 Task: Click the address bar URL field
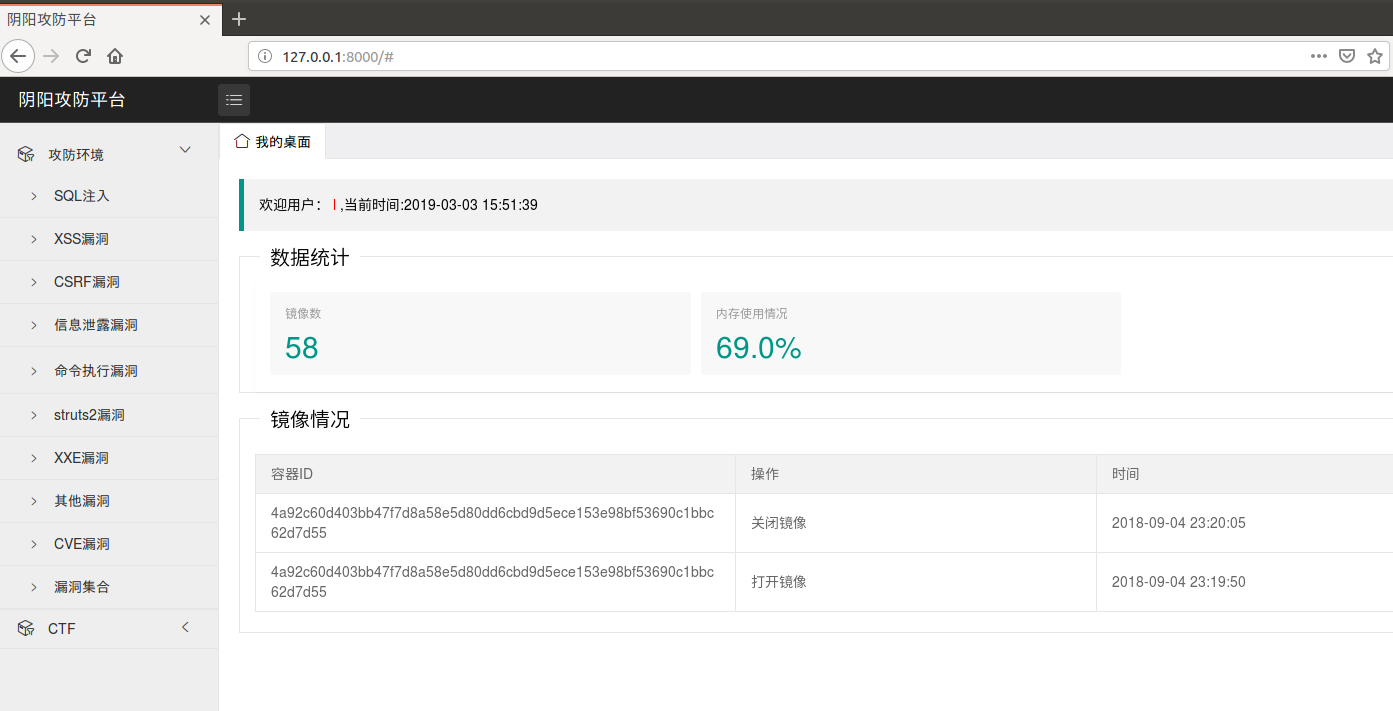click(780, 56)
